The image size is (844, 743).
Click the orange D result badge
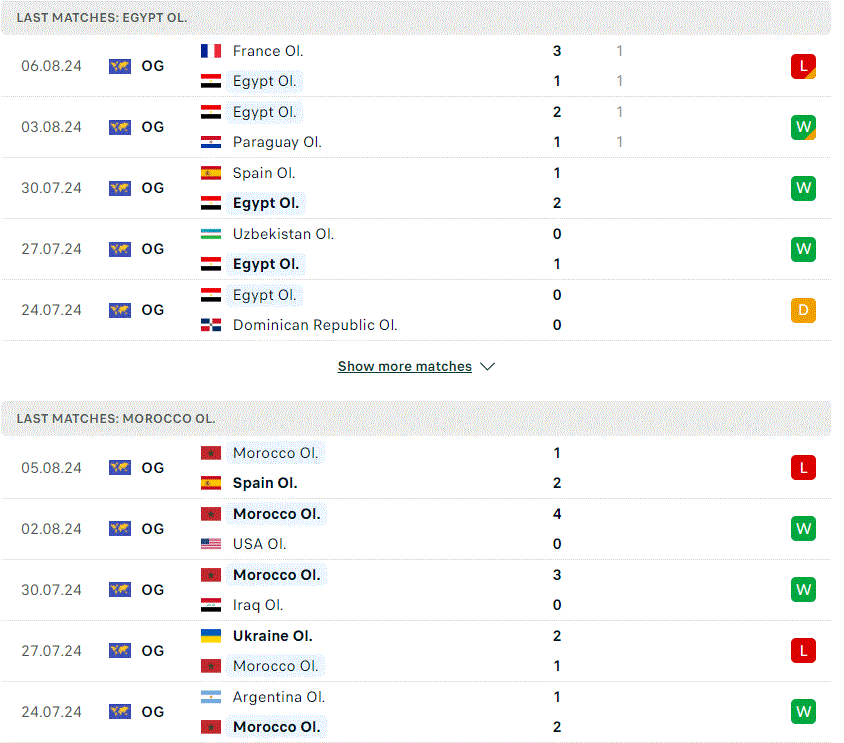[x=803, y=310]
